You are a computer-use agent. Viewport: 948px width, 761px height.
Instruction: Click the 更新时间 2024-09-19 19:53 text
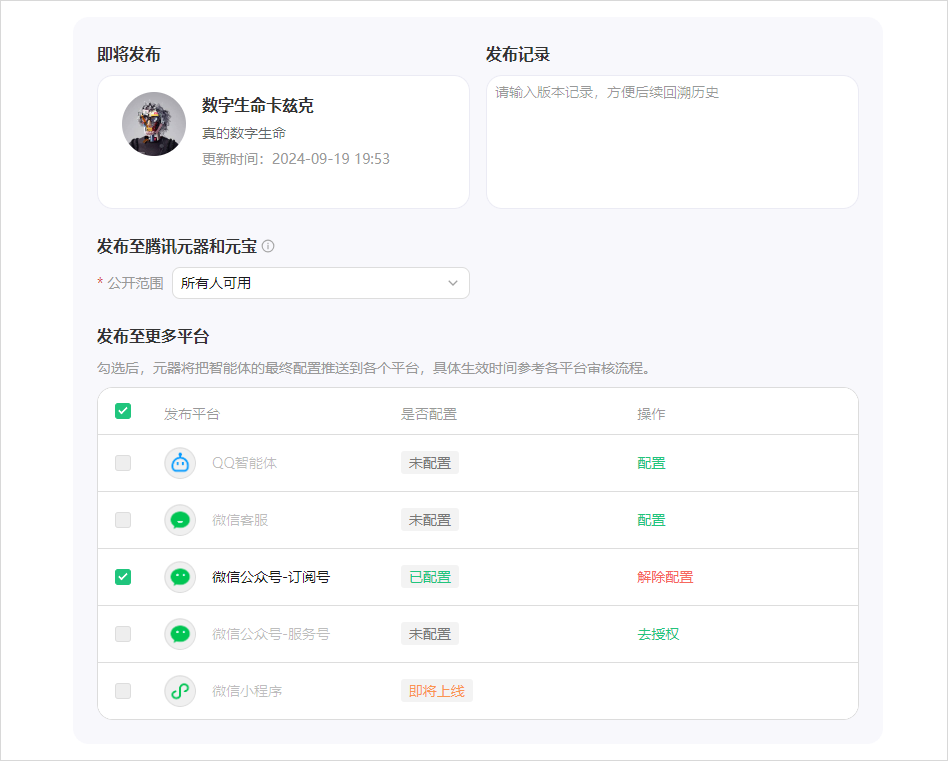296,159
